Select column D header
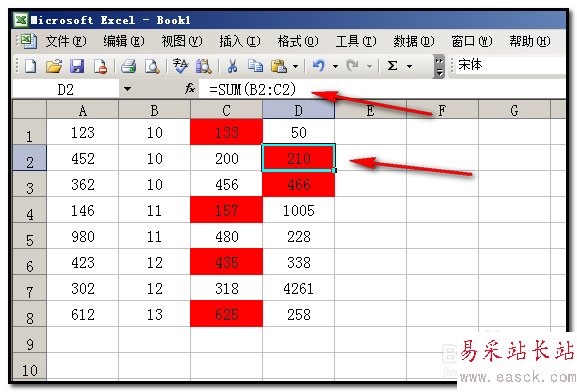577x392 pixels. pos(298,110)
